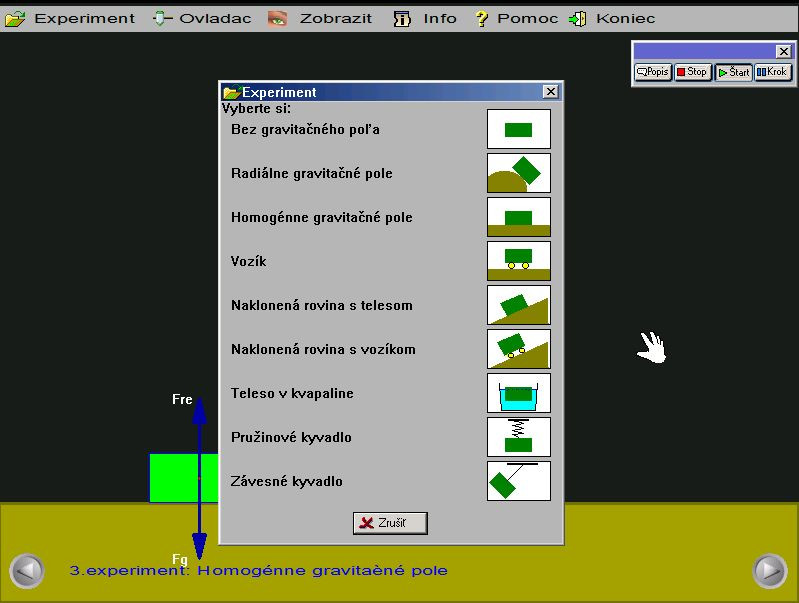This screenshot has width=799, height=603.
Task: Choose the body in liquid icon
Action: pyautogui.click(x=519, y=393)
